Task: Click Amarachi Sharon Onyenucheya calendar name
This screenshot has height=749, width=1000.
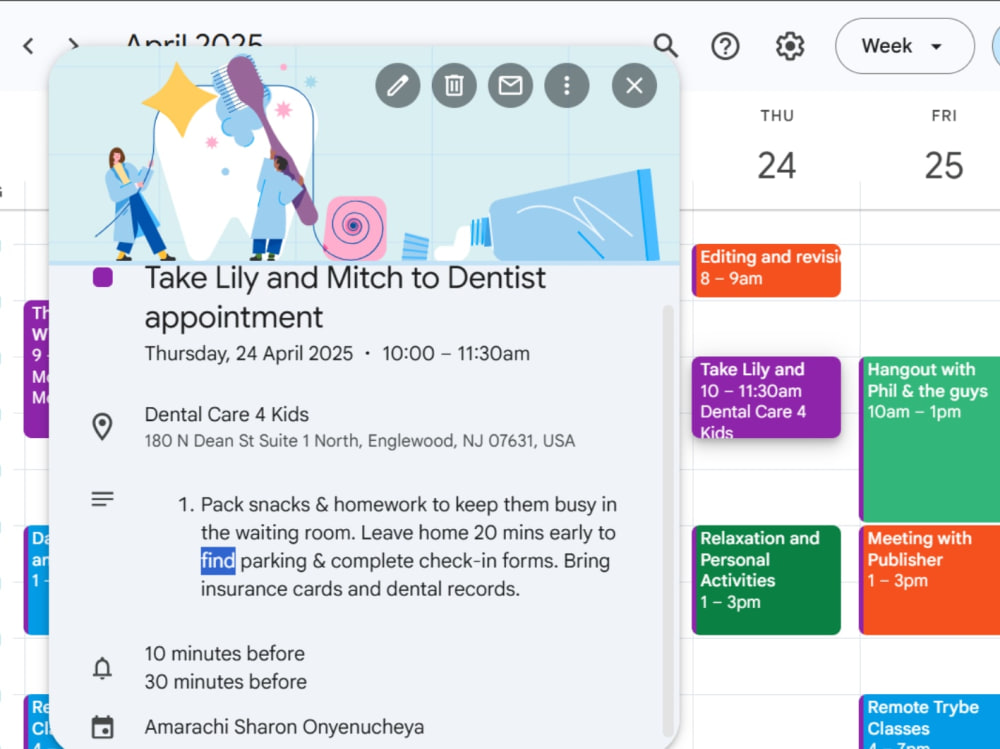Action: coord(284,727)
